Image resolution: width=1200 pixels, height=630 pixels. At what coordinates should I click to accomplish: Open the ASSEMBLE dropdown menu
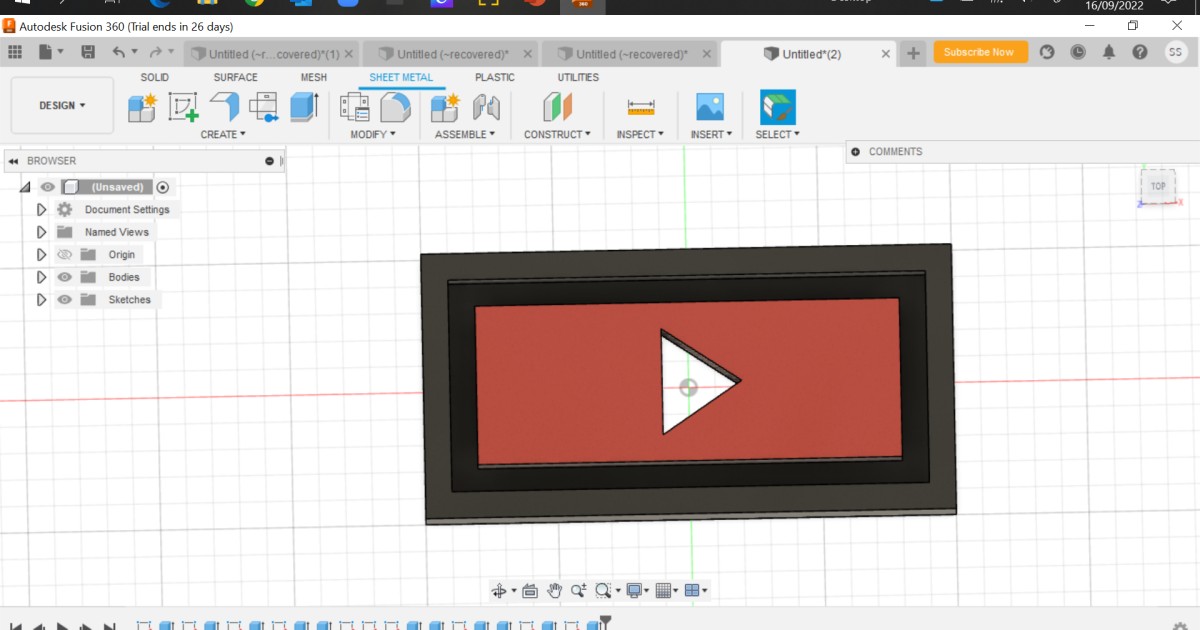point(465,134)
